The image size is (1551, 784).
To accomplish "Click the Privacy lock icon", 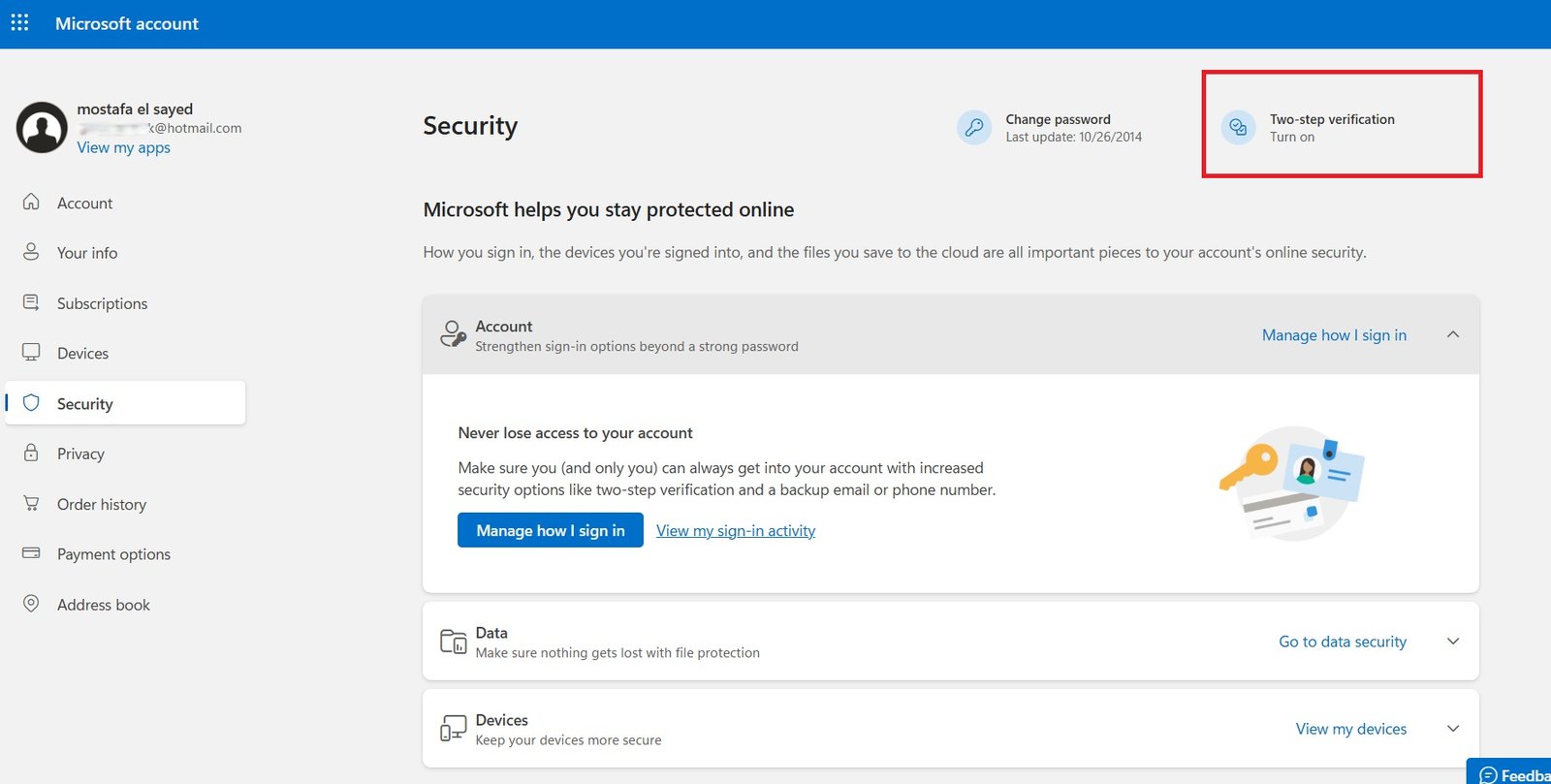I will (x=31, y=453).
